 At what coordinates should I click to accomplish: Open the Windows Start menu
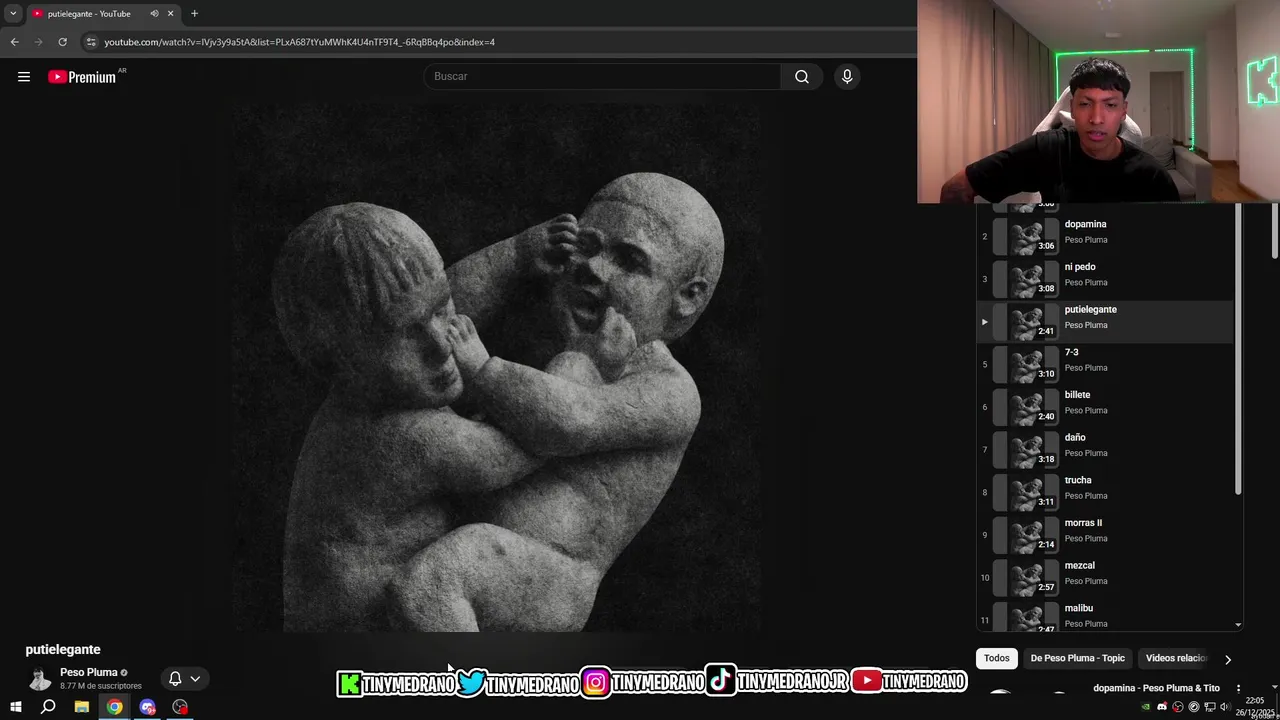[16, 707]
